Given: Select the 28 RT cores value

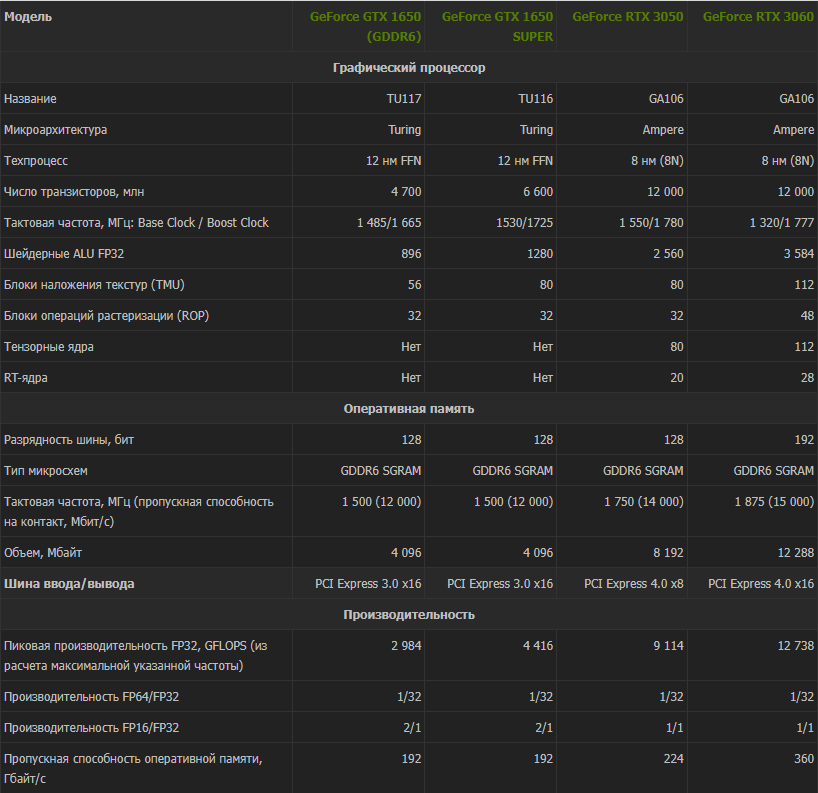Looking at the screenshot, I should (x=807, y=378).
